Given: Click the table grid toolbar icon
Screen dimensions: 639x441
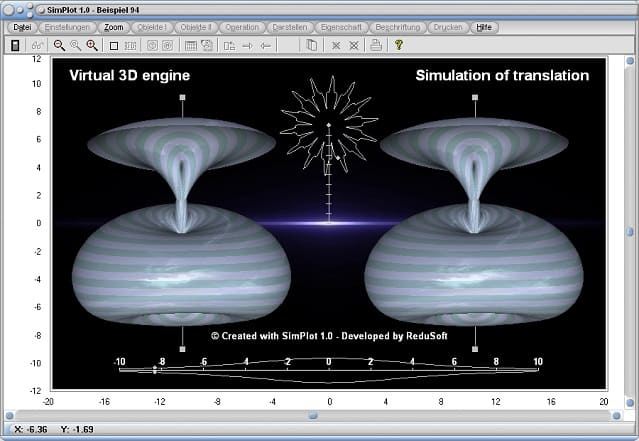Looking at the screenshot, I should (x=189, y=45).
